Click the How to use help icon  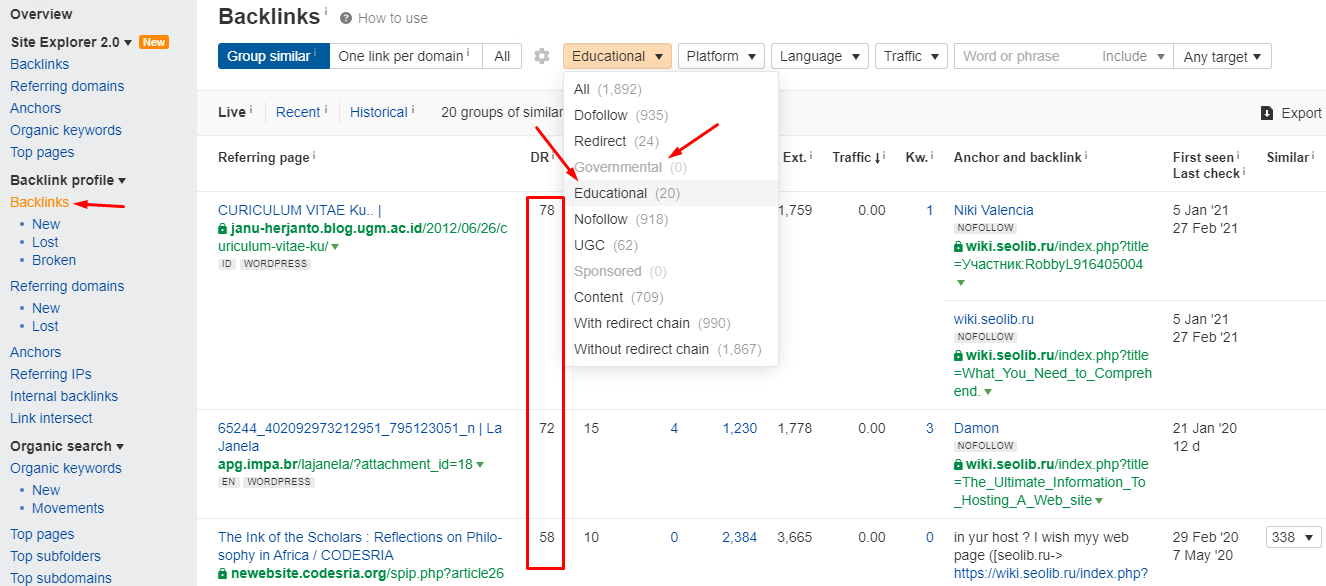(x=346, y=18)
